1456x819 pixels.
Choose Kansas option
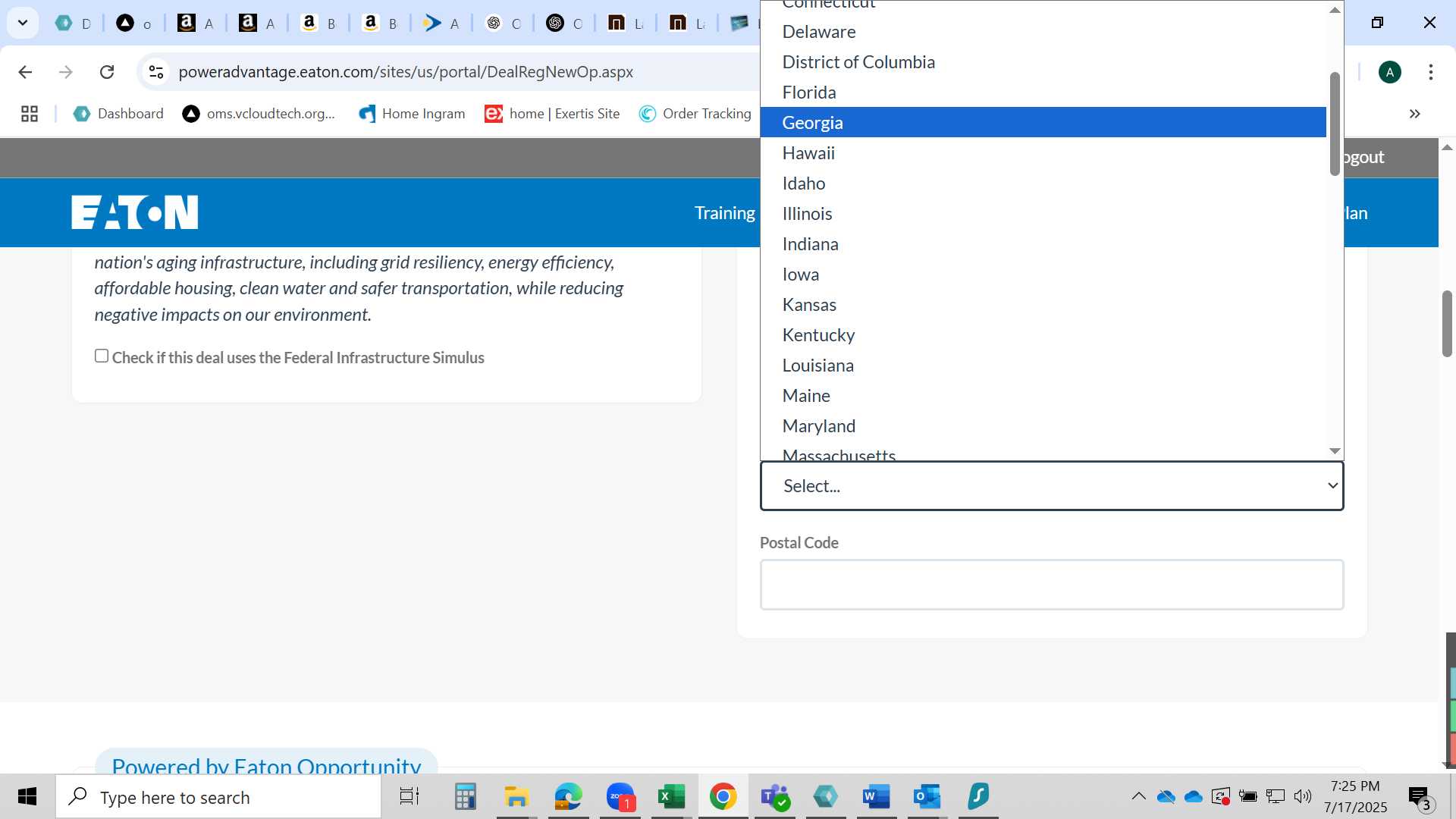point(1043,305)
